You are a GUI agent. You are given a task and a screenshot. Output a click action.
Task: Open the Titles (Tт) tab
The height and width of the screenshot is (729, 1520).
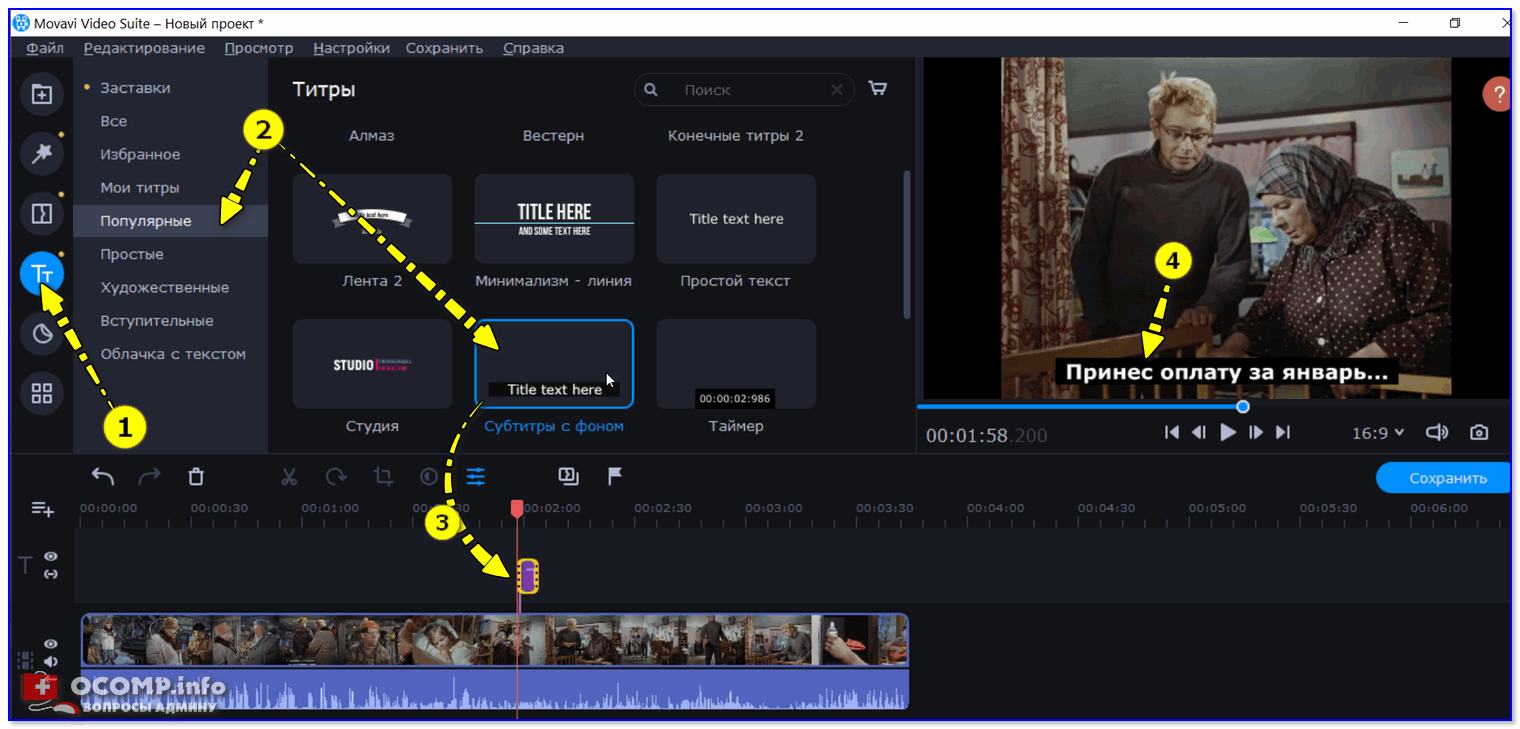click(42, 273)
